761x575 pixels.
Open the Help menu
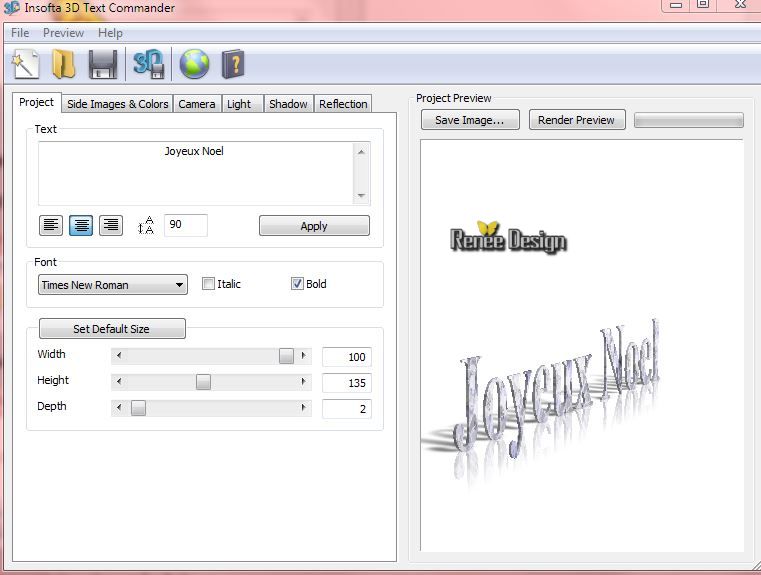(x=110, y=33)
